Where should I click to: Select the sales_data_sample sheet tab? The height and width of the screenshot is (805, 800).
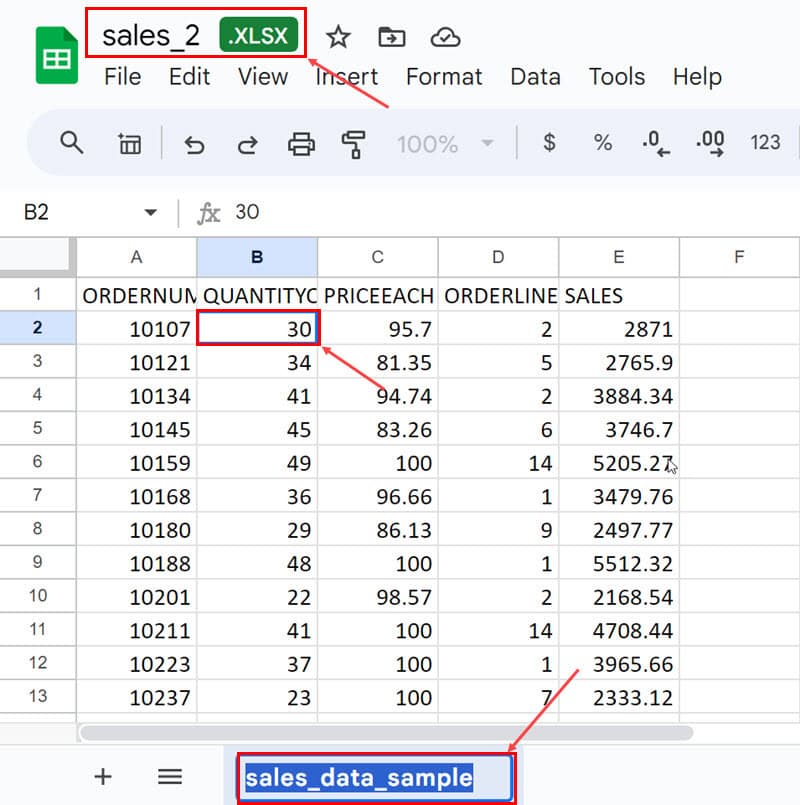pyautogui.click(x=376, y=777)
